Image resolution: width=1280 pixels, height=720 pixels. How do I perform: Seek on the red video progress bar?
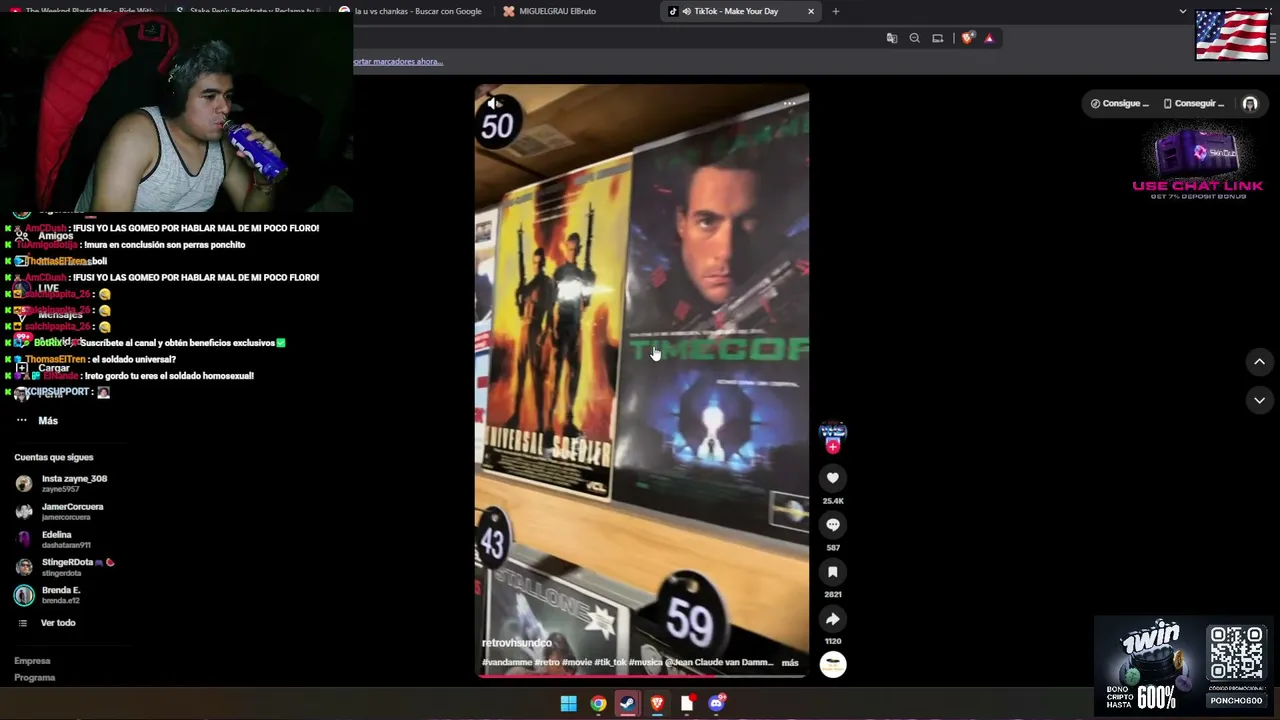[641, 676]
